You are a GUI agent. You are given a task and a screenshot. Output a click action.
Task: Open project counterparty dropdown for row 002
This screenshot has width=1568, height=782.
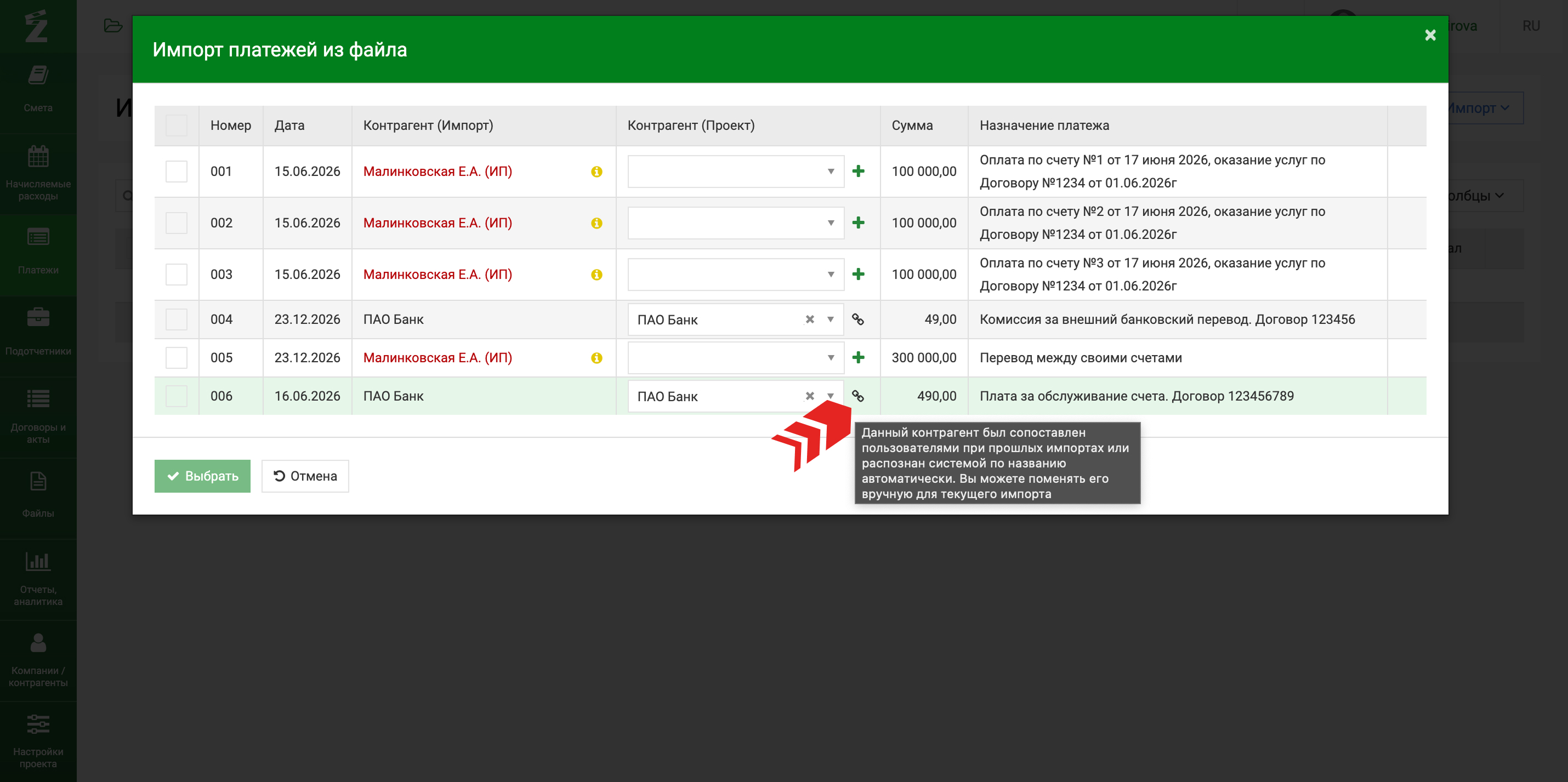coord(735,222)
